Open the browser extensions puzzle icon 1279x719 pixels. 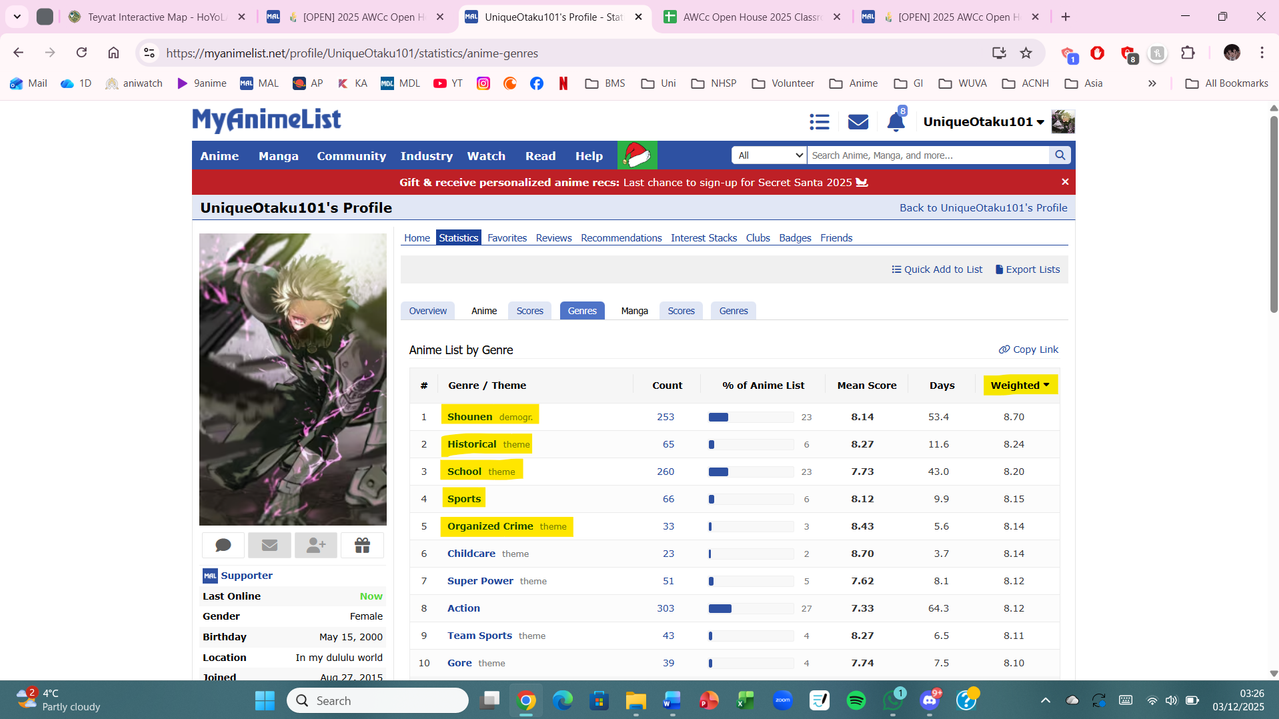pyautogui.click(x=1188, y=53)
